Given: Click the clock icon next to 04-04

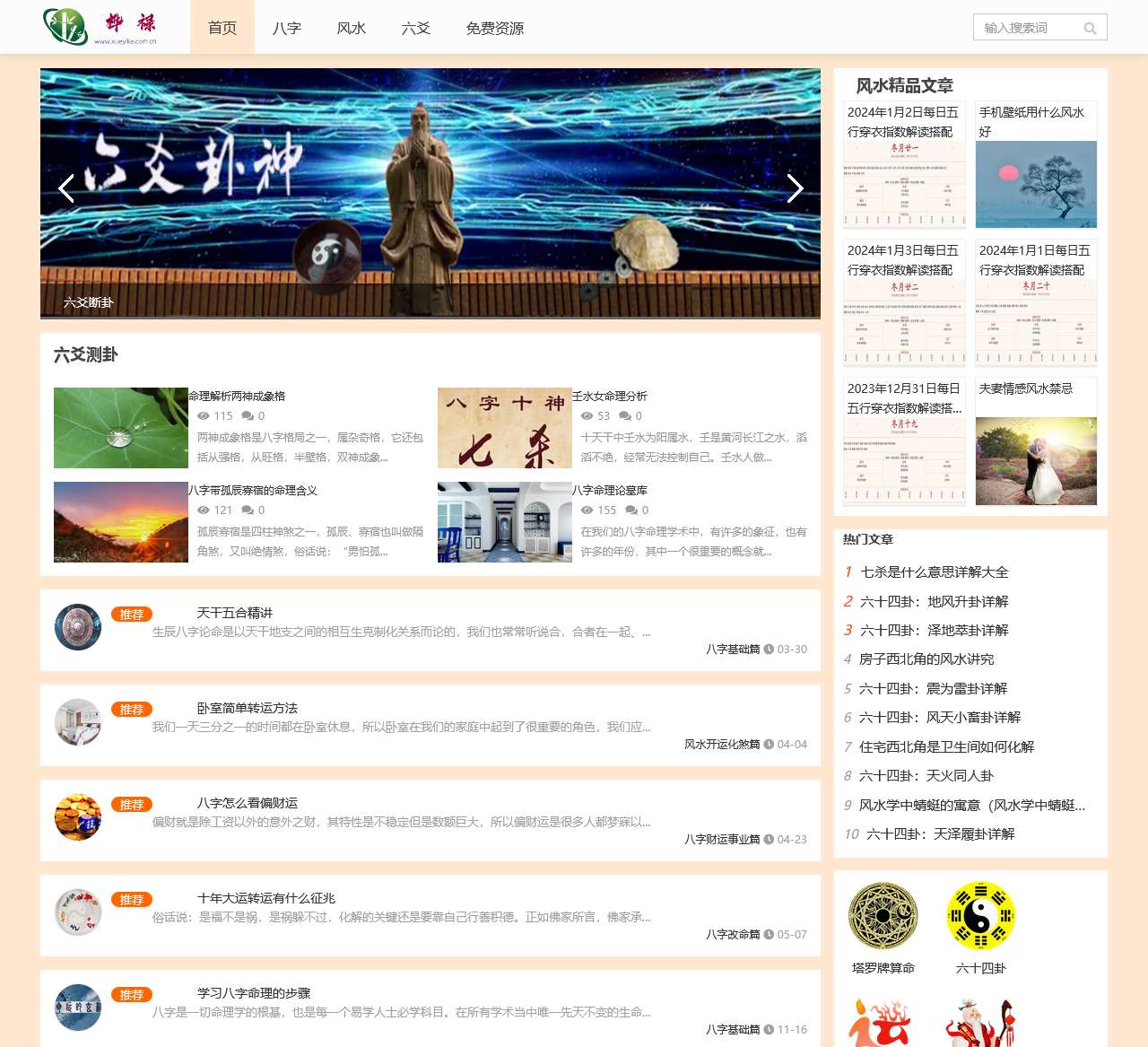Looking at the screenshot, I should click(769, 744).
